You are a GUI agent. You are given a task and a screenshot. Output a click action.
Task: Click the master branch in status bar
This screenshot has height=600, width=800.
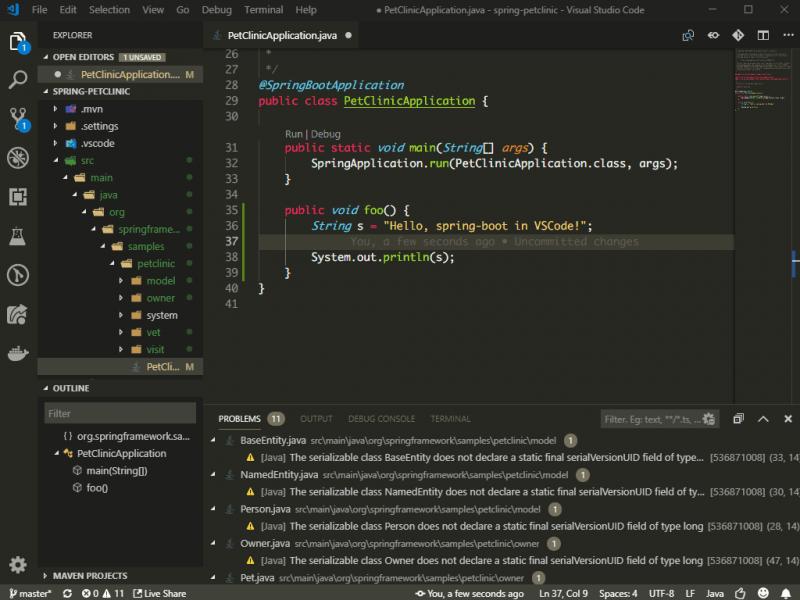(30, 593)
